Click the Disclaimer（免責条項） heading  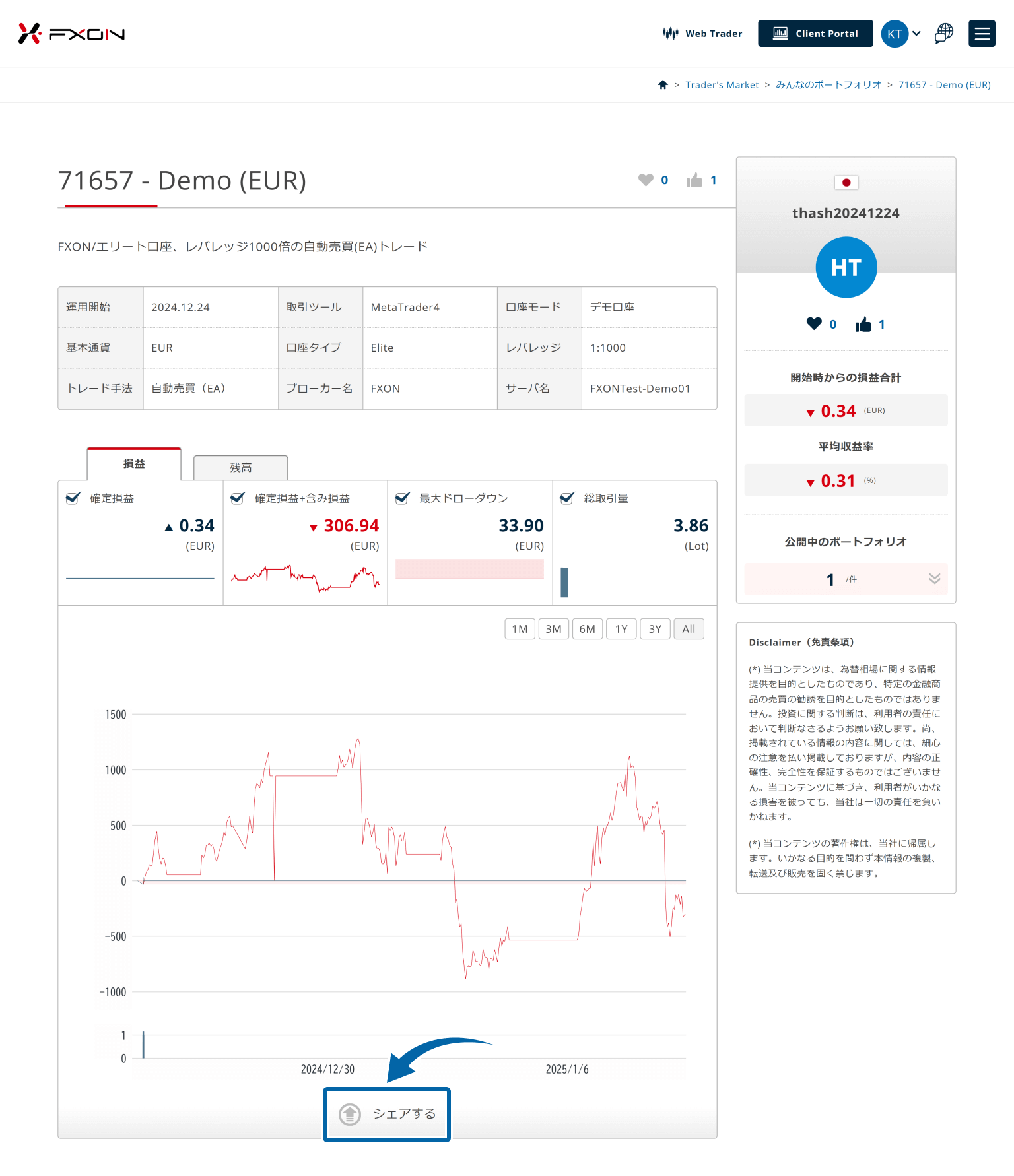(801, 642)
